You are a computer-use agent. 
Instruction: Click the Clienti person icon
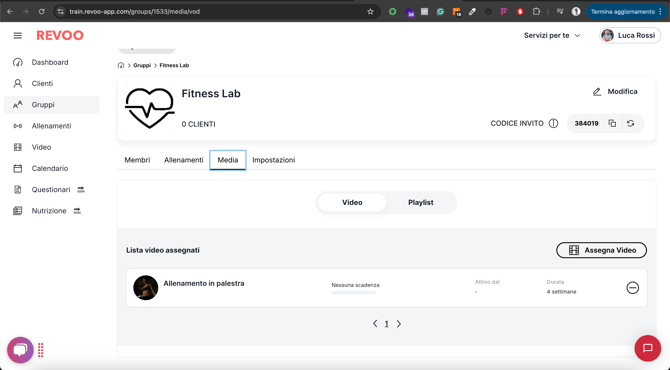18,83
